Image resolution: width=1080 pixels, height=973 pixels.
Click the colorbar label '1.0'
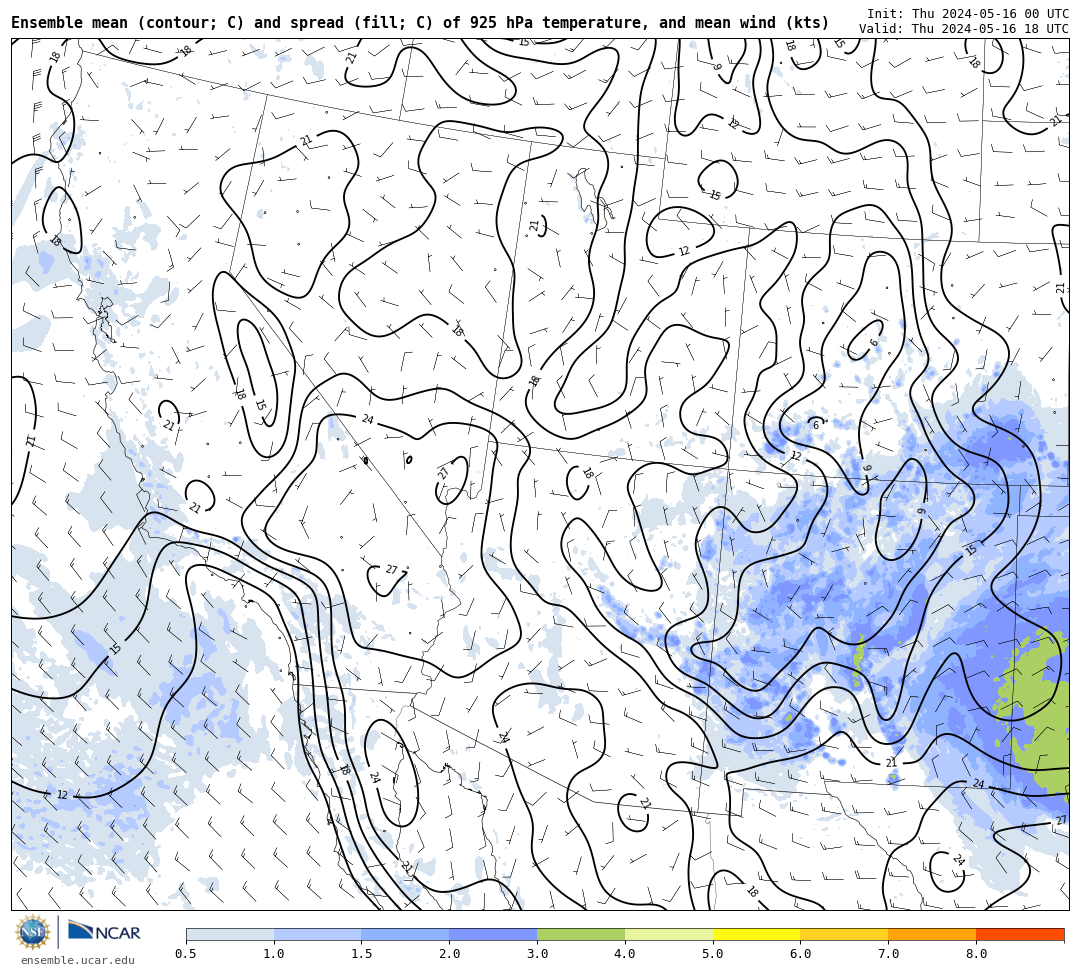coord(274,954)
